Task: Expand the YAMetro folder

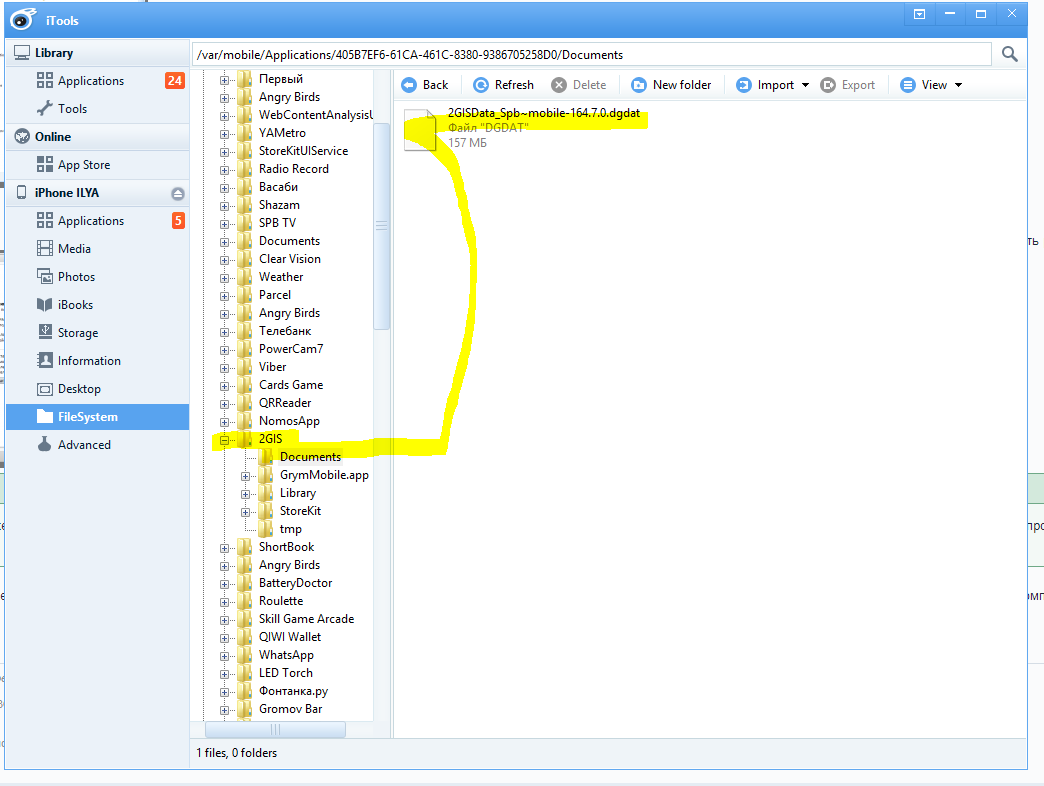Action: coord(224,134)
